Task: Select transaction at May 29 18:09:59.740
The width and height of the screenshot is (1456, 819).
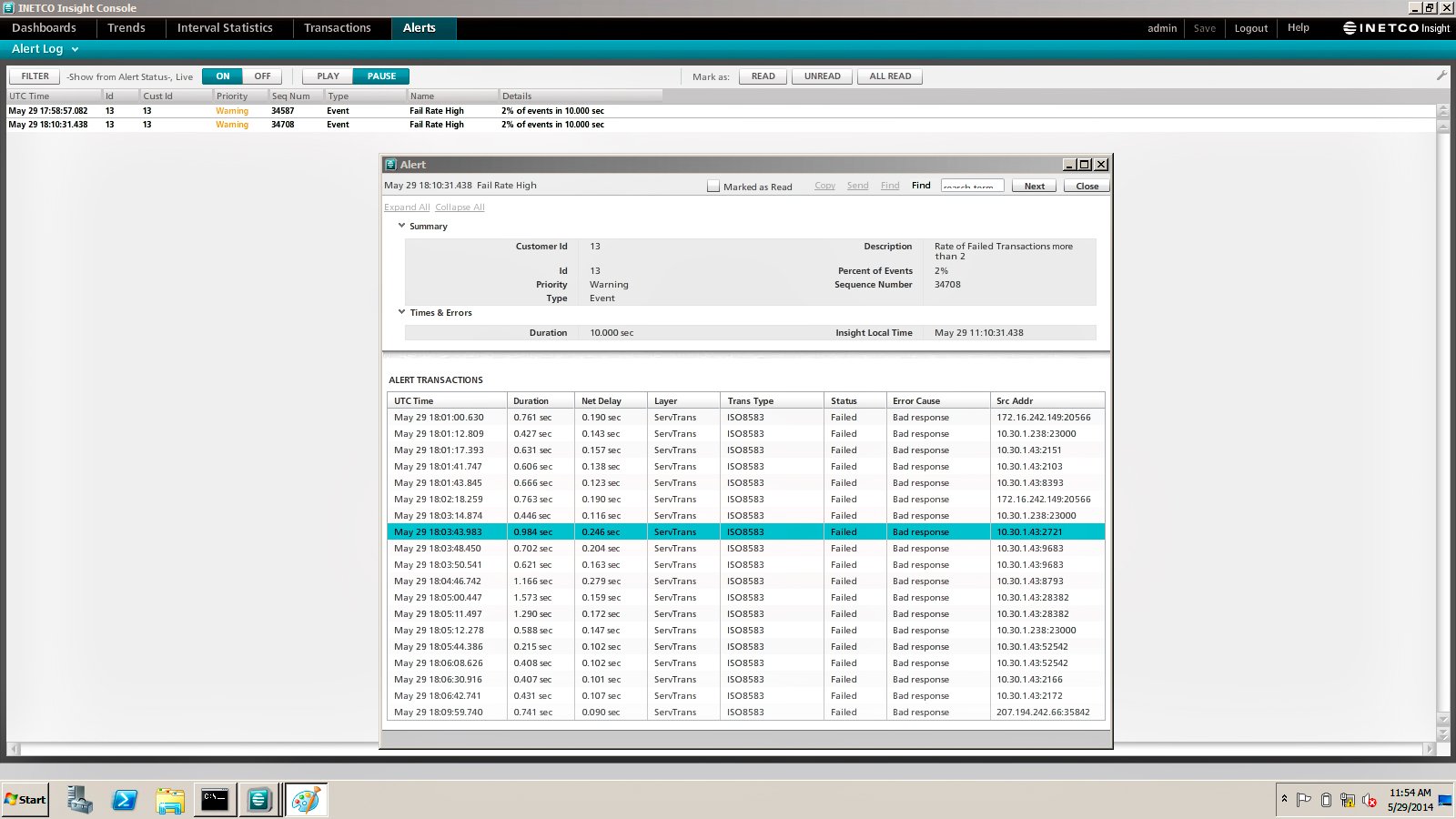Action: [x=746, y=713]
